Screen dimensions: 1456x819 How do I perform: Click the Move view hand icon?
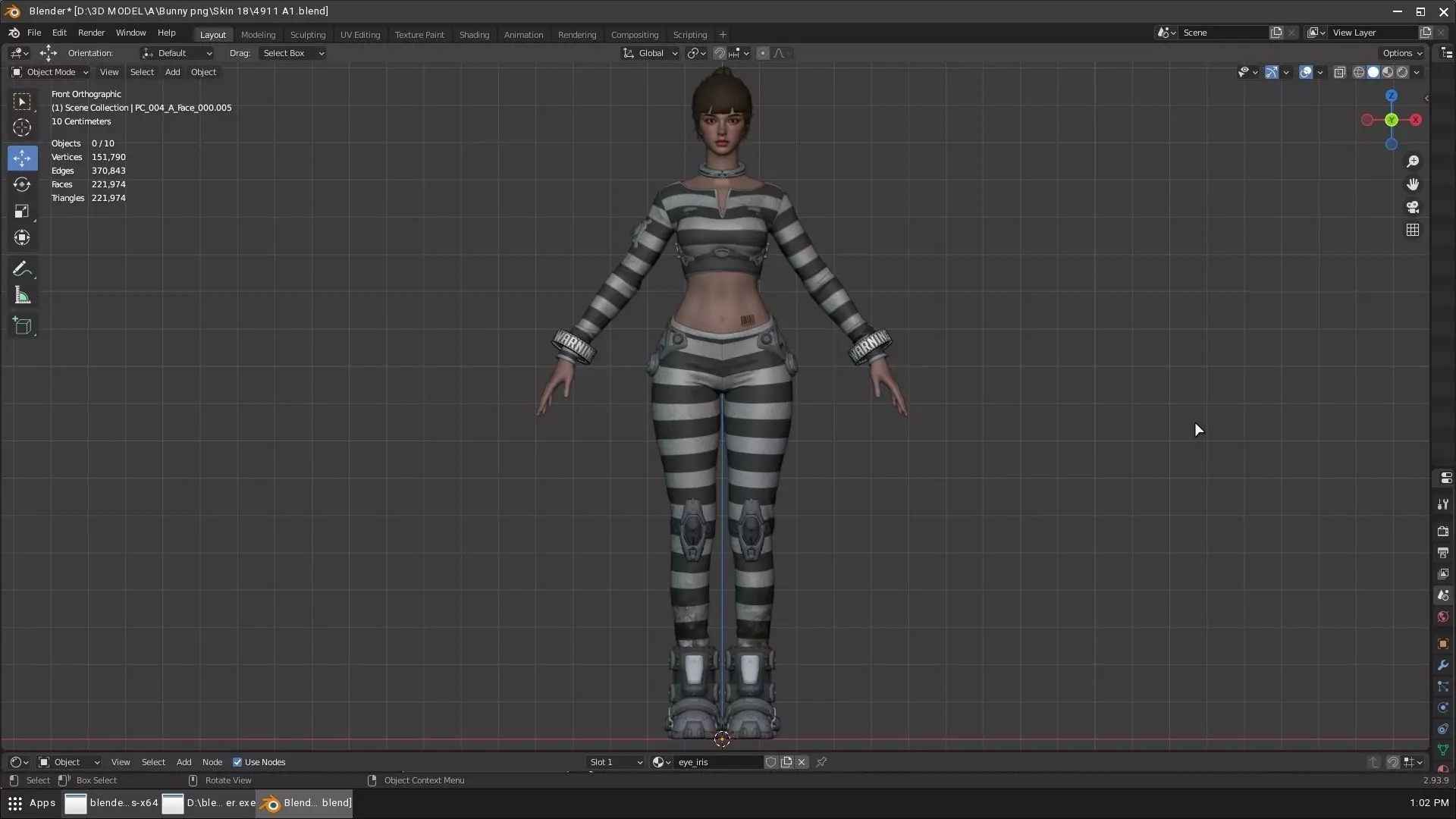coord(1412,184)
